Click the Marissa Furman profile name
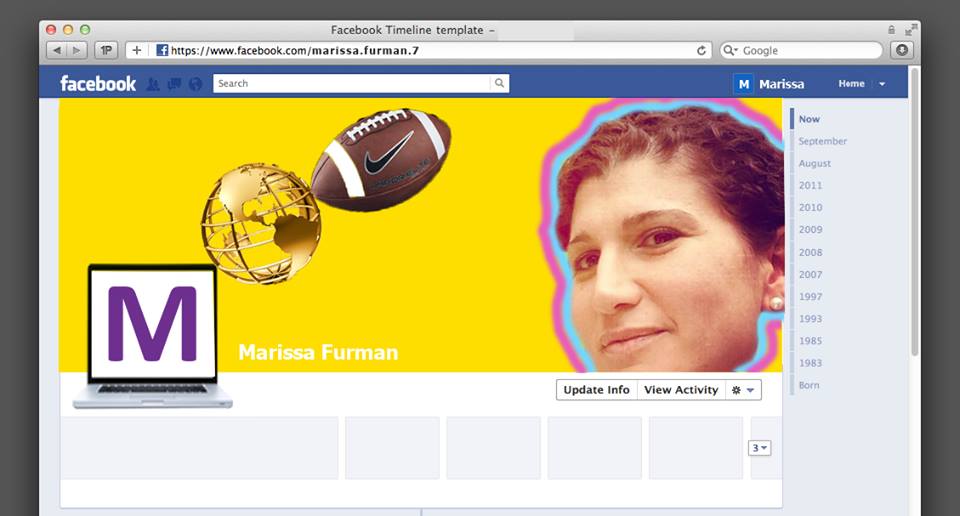Screen dimensions: 960x516 point(318,353)
